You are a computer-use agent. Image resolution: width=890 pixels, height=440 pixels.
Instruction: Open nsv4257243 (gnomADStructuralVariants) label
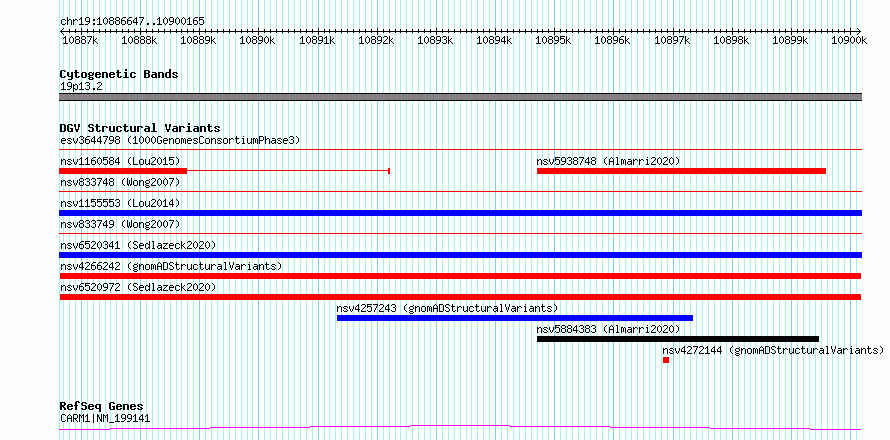[447, 308]
